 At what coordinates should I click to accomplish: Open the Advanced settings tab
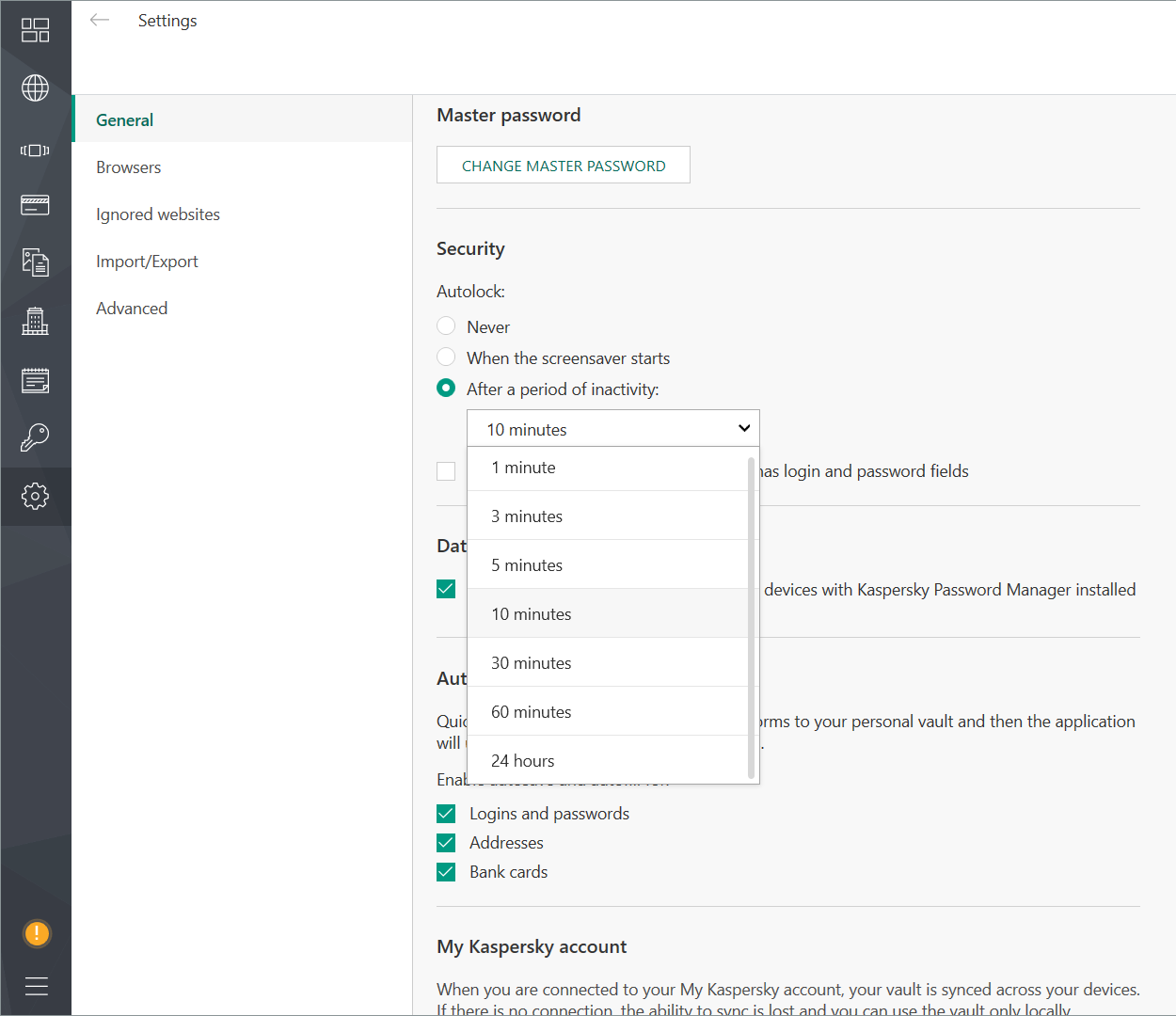[242, 309]
